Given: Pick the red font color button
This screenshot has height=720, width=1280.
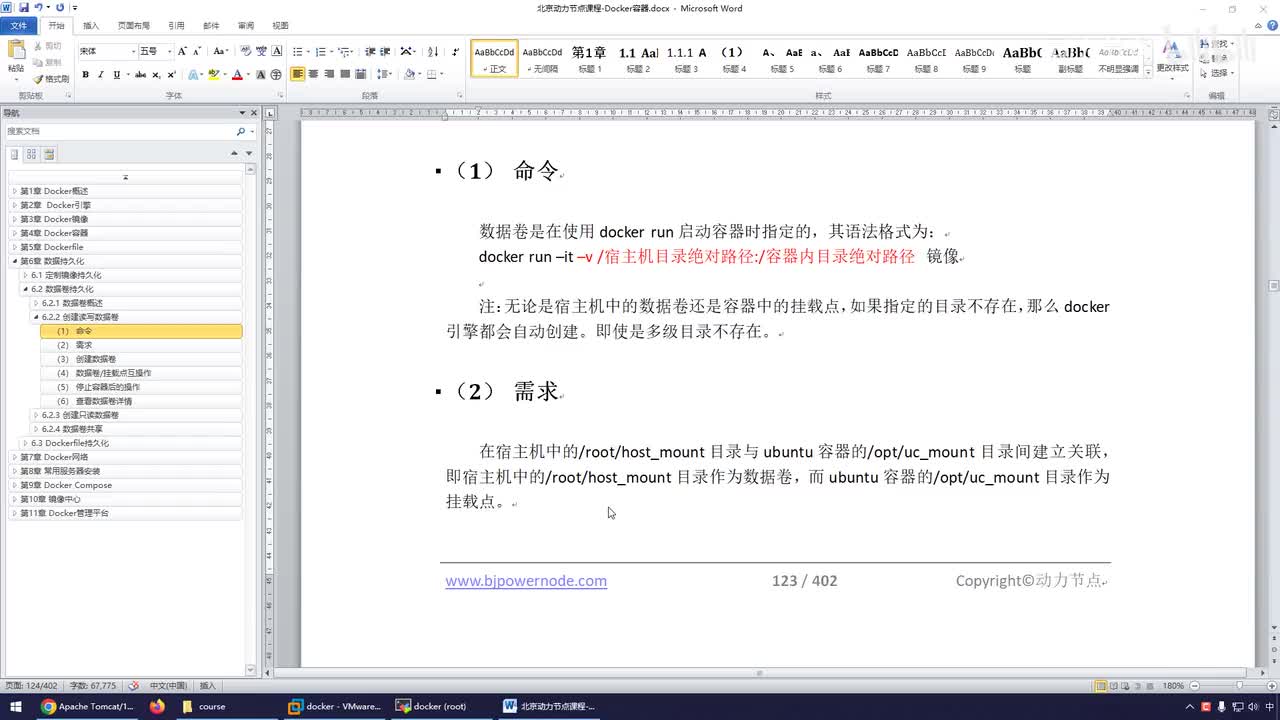Looking at the screenshot, I should pyautogui.click(x=237, y=75).
